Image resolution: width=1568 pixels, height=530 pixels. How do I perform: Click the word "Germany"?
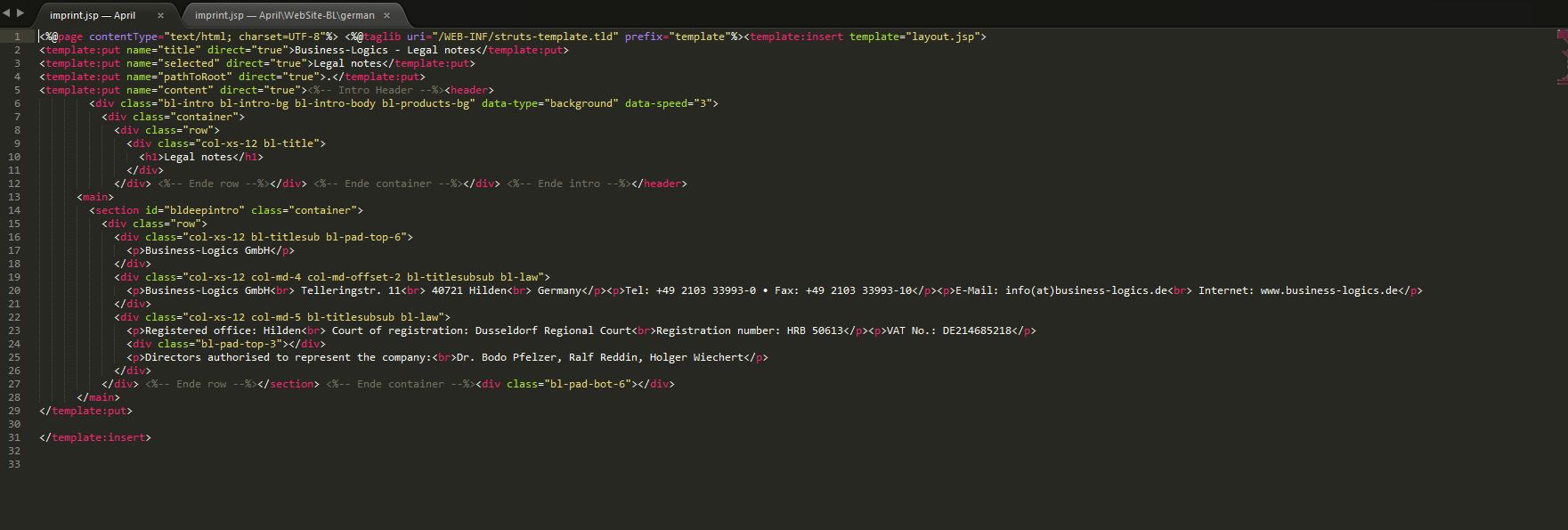pos(559,290)
